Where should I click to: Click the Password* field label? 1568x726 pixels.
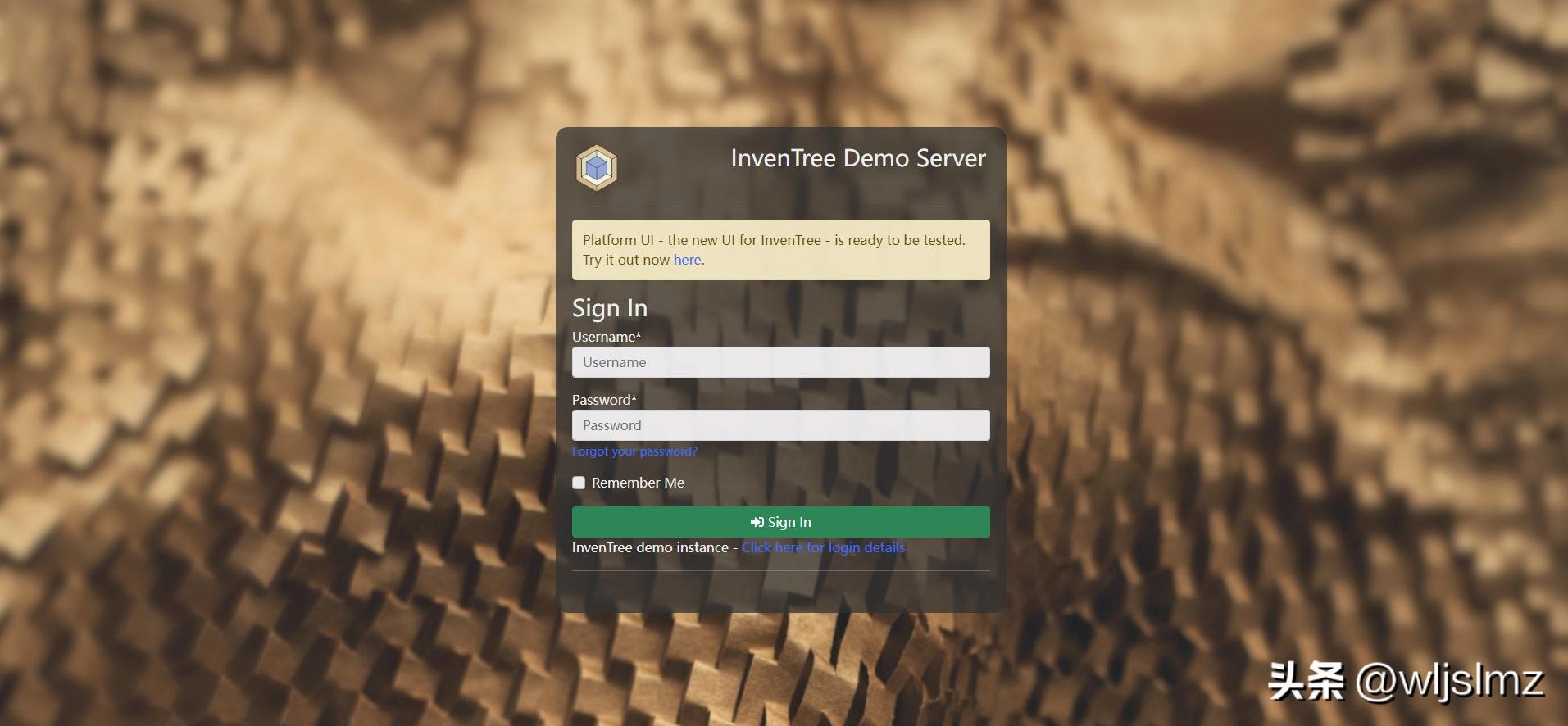(x=604, y=400)
